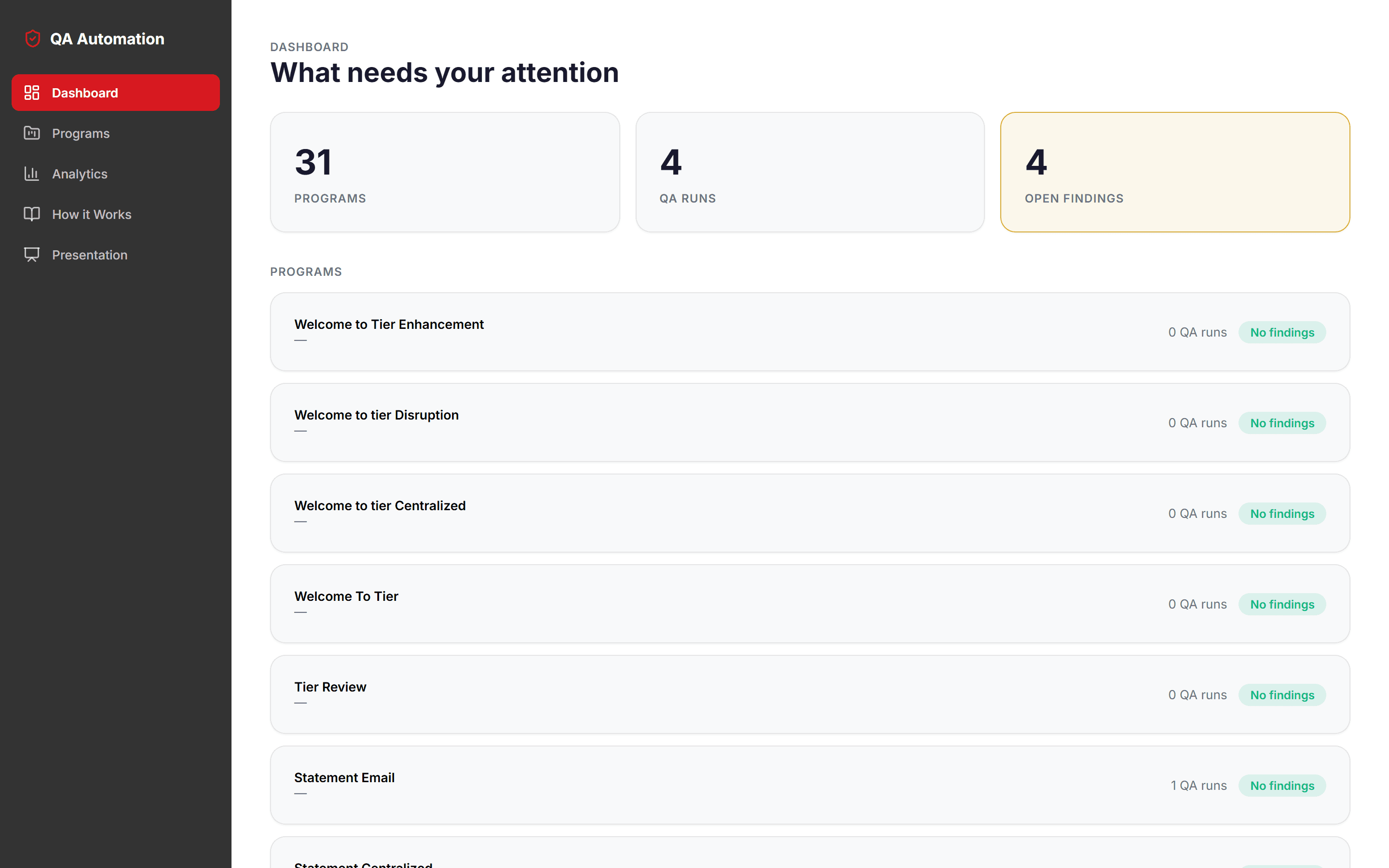Open the Dashboard menu item
Screen dimensions: 1389x868
tap(115, 93)
